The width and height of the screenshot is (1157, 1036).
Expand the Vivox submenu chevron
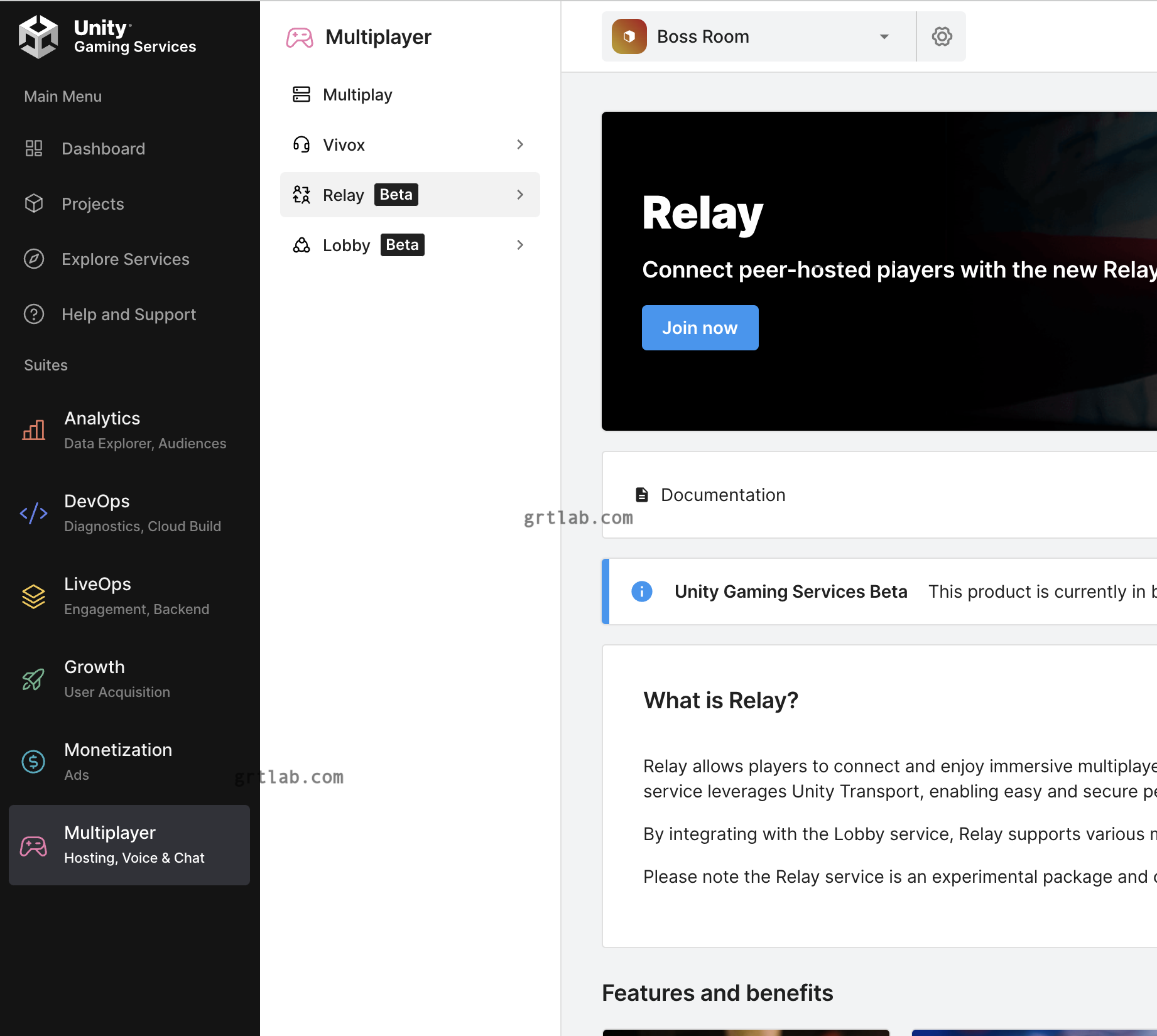click(520, 144)
